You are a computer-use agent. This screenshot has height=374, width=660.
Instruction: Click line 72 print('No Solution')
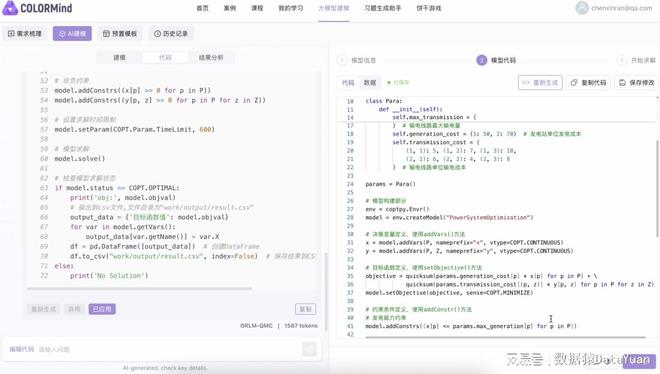pyautogui.click(x=109, y=276)
